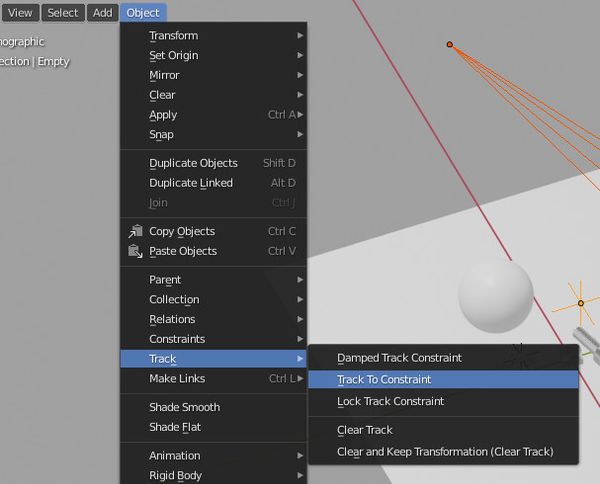Choose Damped Track Constraint
The image size is (600, 484).
pyautogui.click(x=443, y=358)
